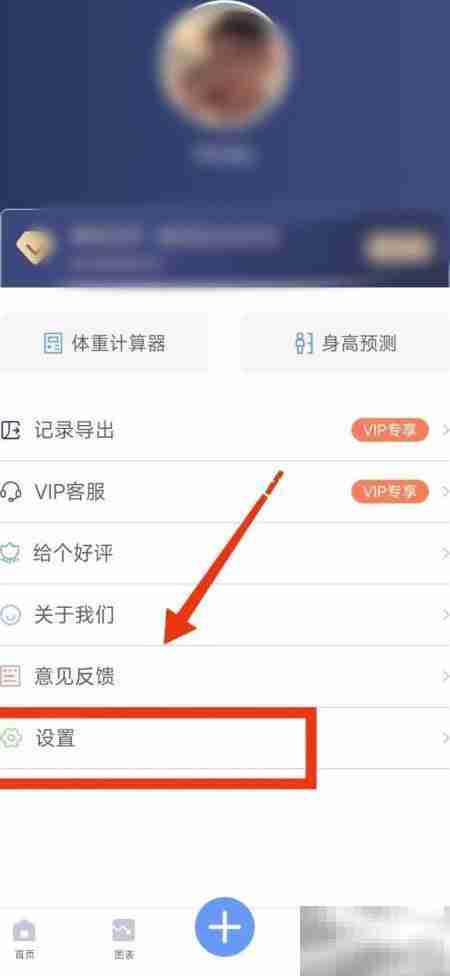Tap the feedback form icon
This screenshot has width=450, height=976.
(10, 676)
